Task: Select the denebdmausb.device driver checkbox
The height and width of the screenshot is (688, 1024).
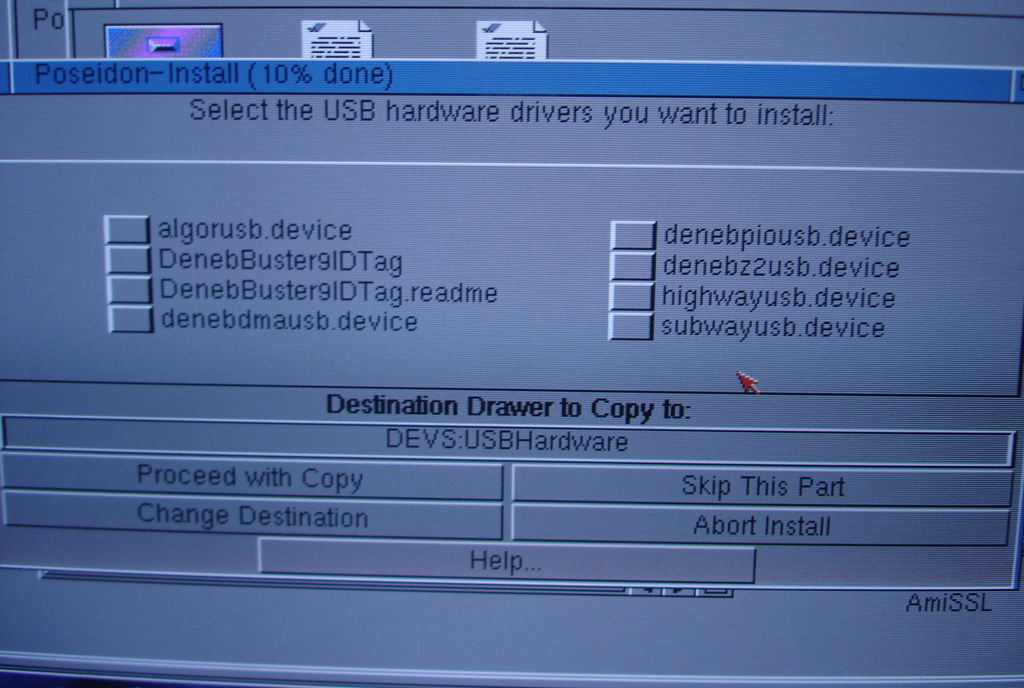Action: pyautogui.click(x=131, y=319)
